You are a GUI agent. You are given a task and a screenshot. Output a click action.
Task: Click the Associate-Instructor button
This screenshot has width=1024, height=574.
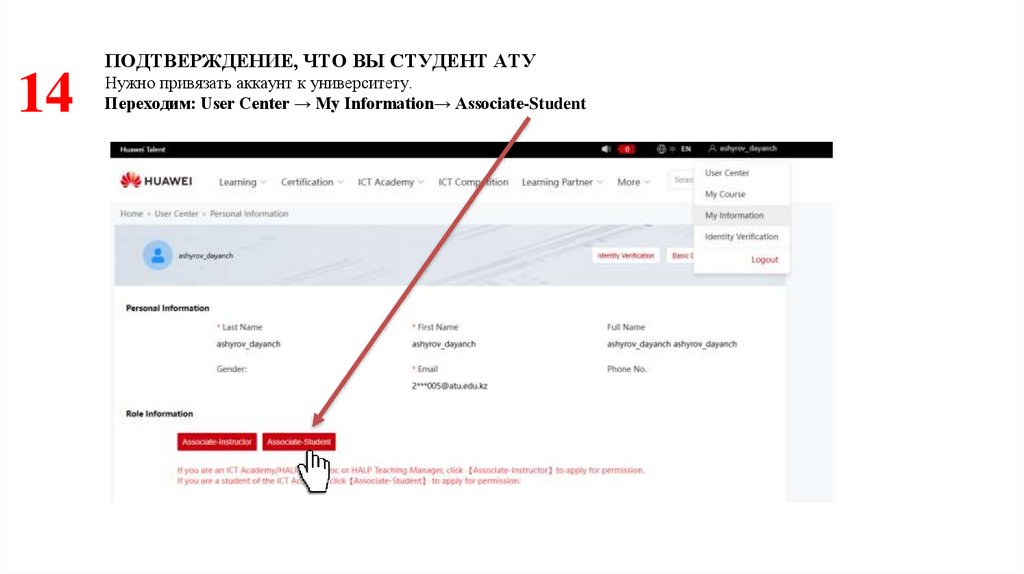pos(217,442)
